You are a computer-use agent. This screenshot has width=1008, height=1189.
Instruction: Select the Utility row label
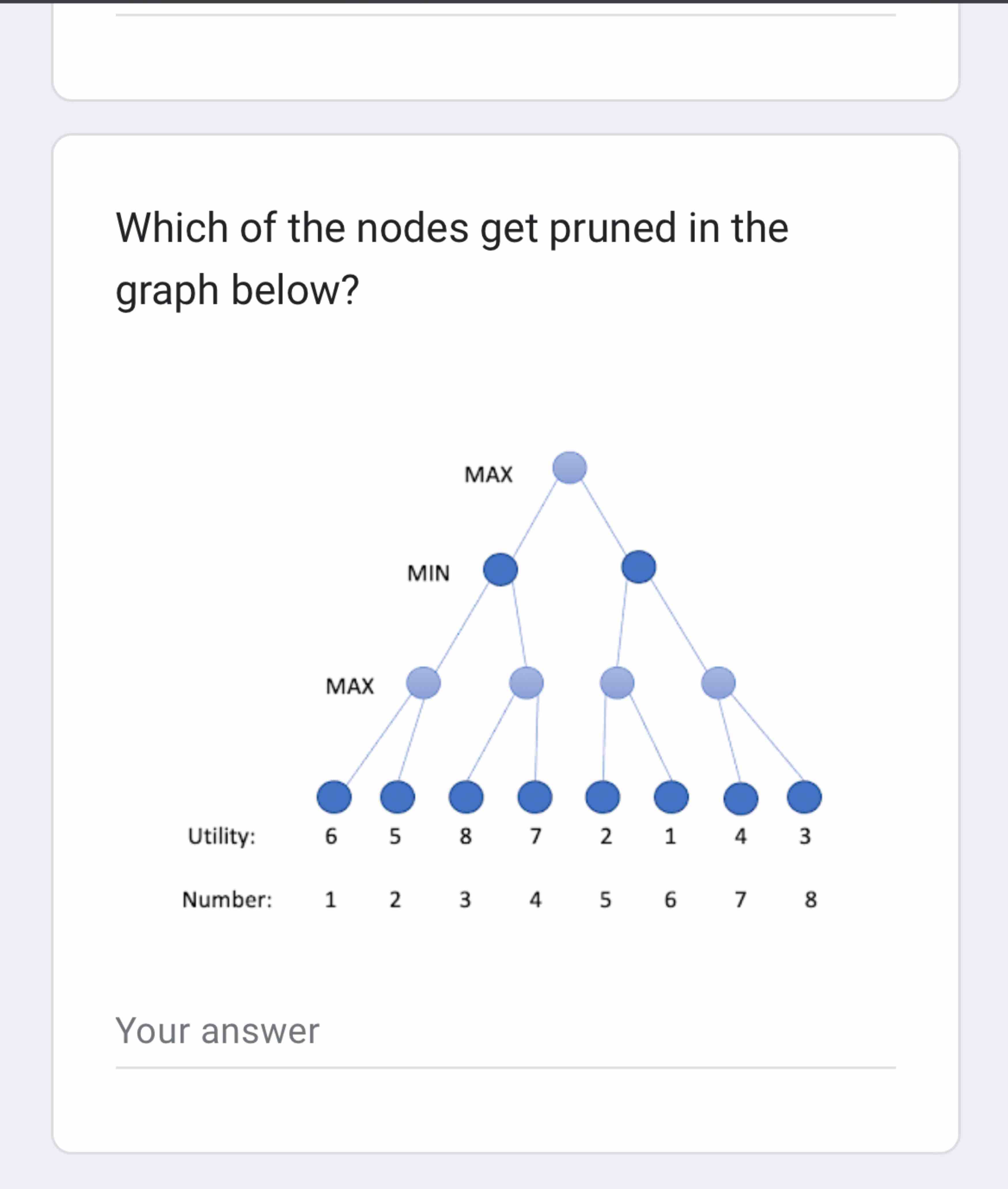(x=222, y=835)
